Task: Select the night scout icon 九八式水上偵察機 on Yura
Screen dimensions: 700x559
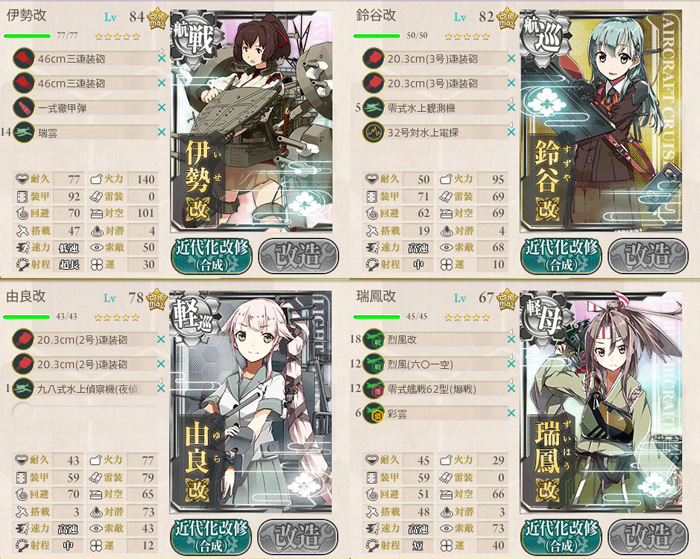Action: [x=23, y=389]
